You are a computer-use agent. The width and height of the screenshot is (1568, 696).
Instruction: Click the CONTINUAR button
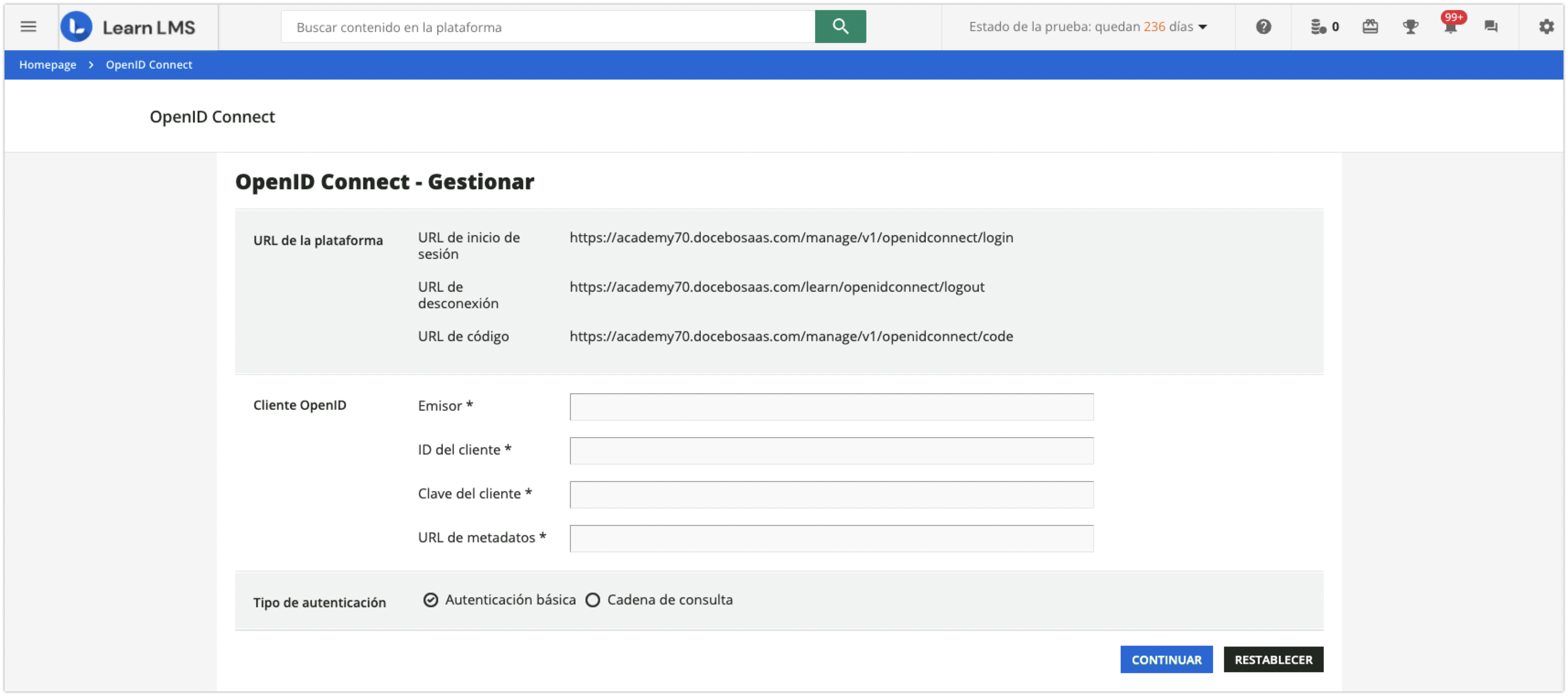pos(1166,659)
